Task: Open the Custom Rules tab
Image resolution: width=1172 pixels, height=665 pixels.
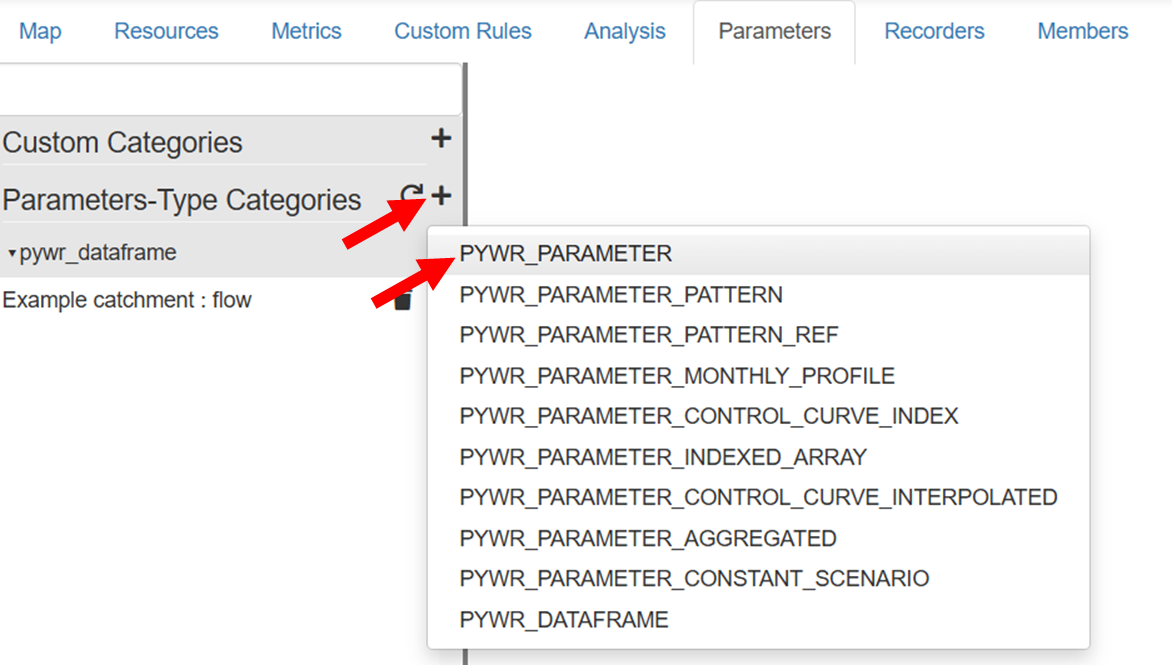Action: (x=463, y=31)
